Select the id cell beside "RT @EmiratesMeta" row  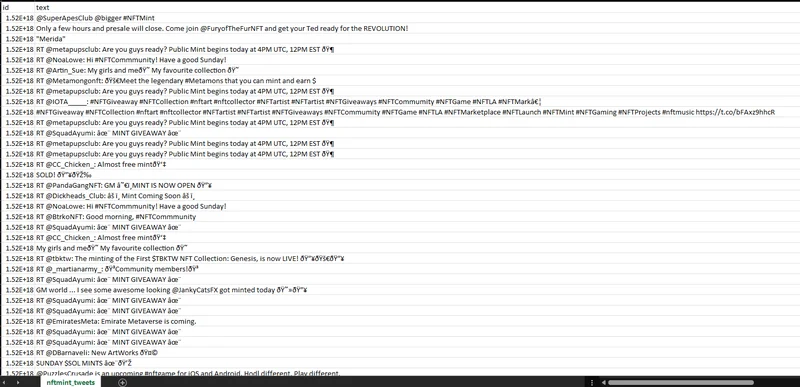click(x=18, y=321)
